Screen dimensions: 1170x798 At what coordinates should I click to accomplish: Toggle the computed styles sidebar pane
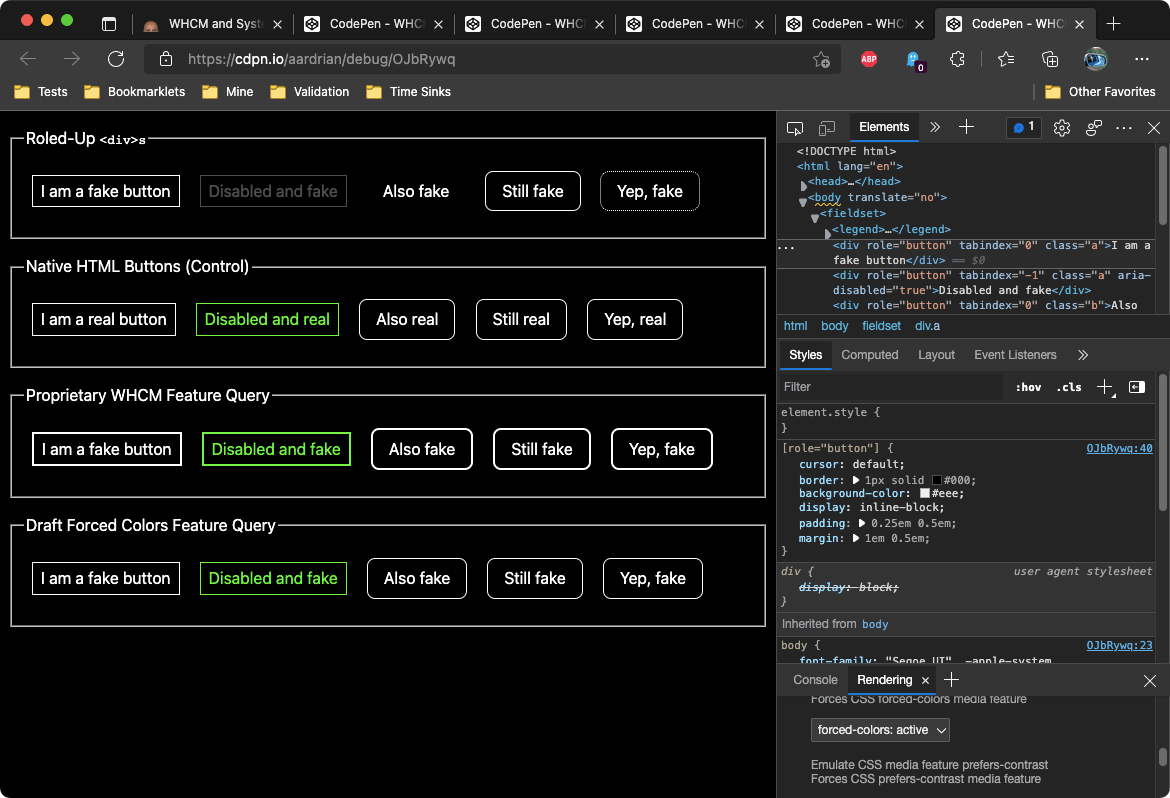(x=1136, y=387)
